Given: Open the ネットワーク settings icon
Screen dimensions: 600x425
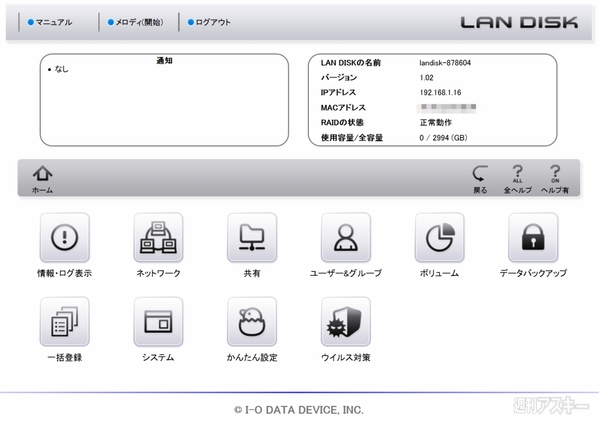Looking at the screenshot, I should 158,238.
